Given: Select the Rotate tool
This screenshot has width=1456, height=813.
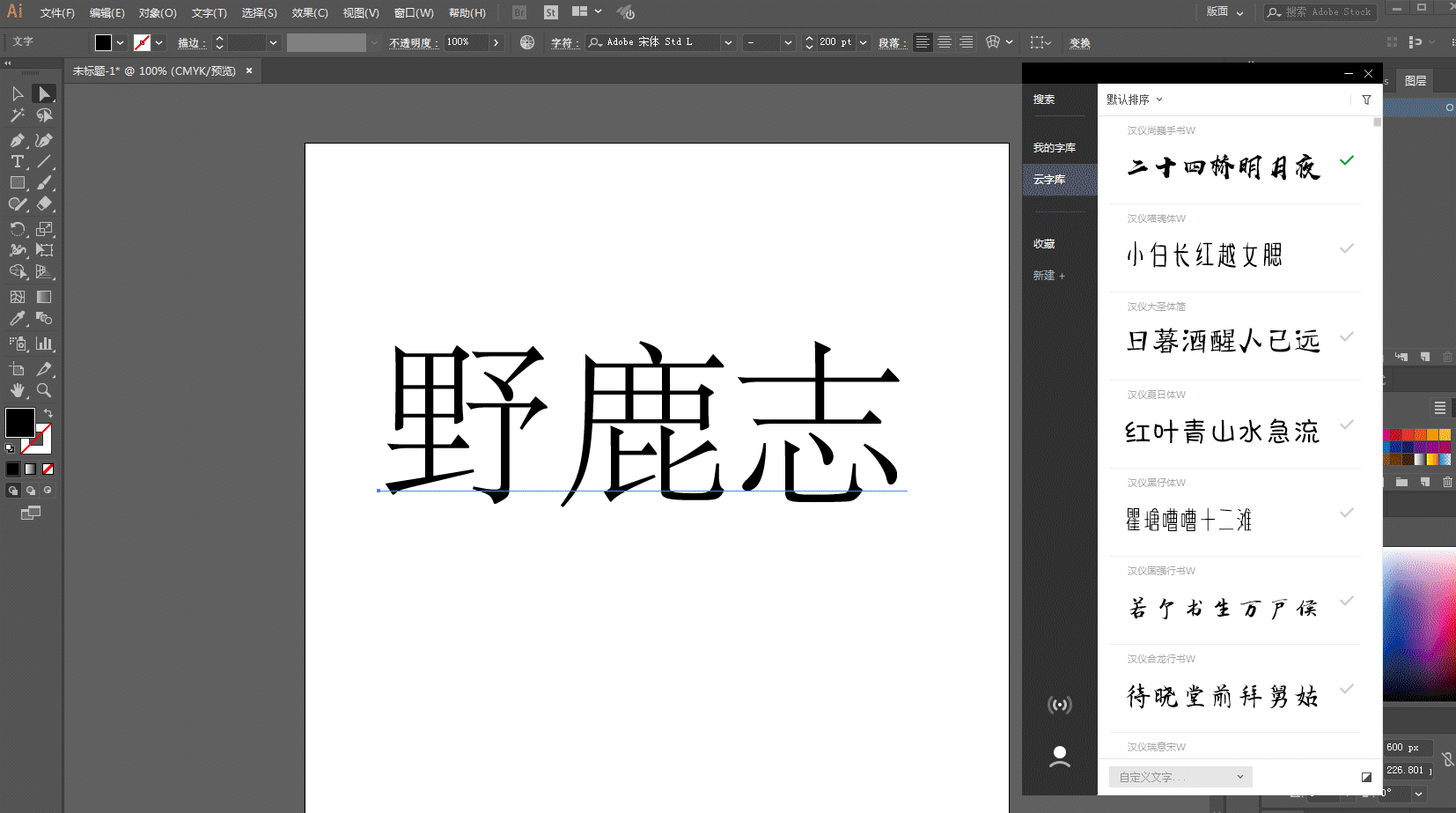Looking at the screenshot, I should [18, 229].
